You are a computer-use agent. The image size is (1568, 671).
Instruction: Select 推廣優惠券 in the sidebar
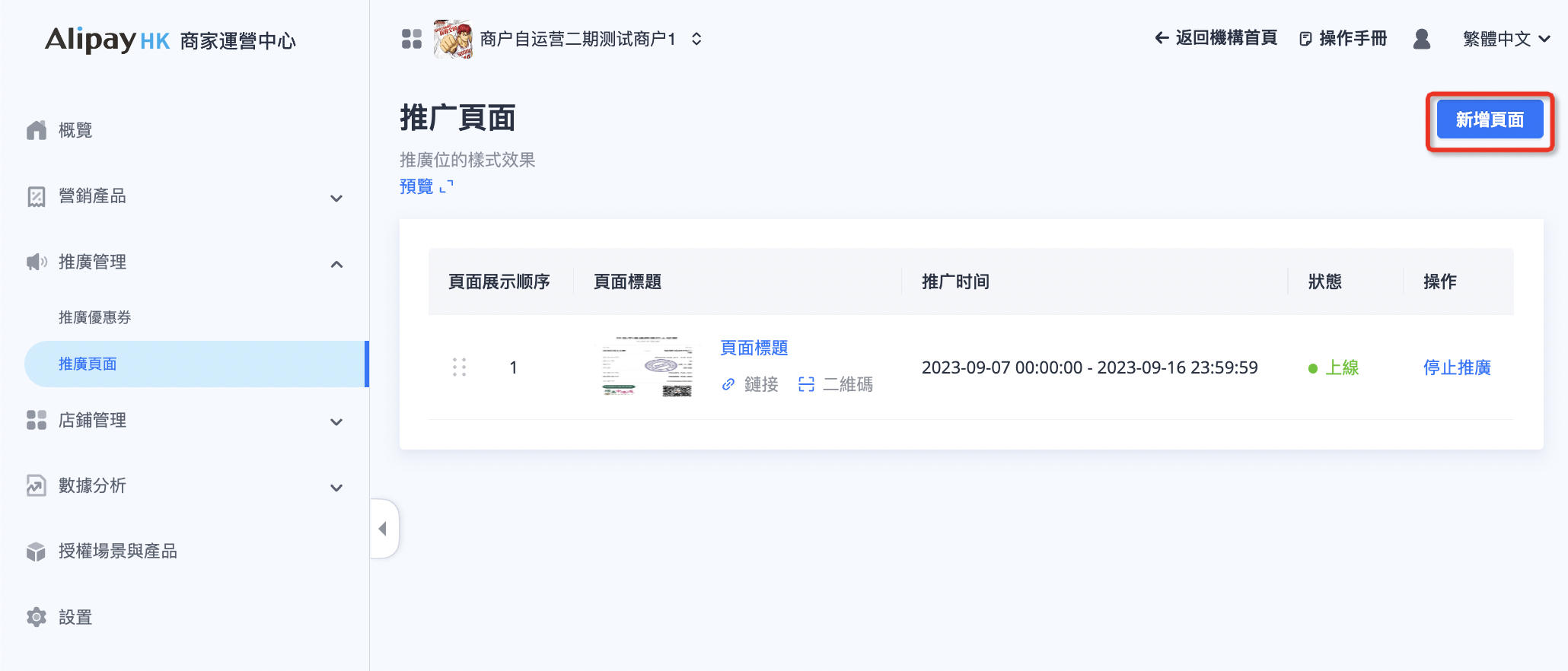(95, 317)
